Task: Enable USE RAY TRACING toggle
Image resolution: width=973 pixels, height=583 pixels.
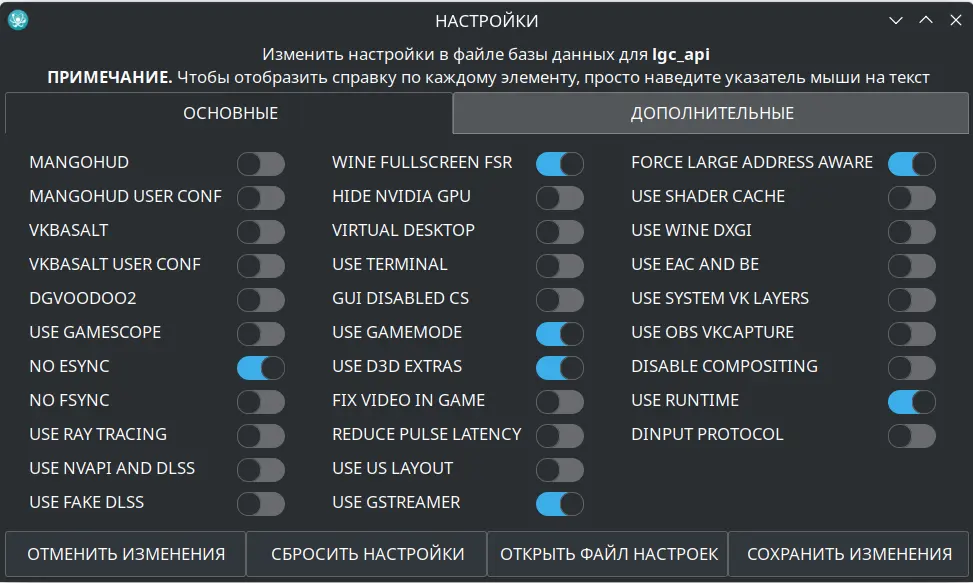Action: (x=261, y=436)
